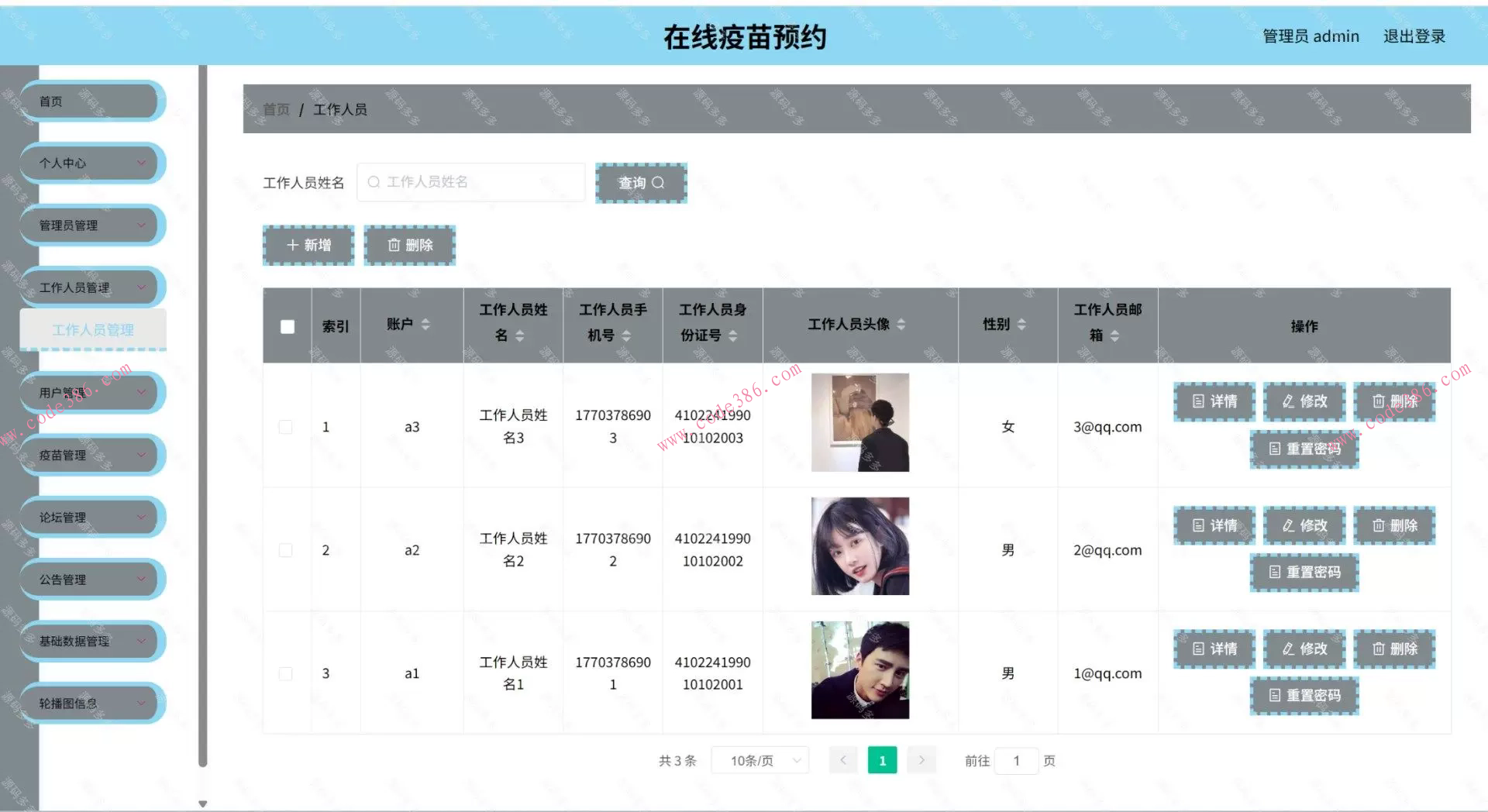Open avatar photo of account a1
1488x812 pixels.
860,670
